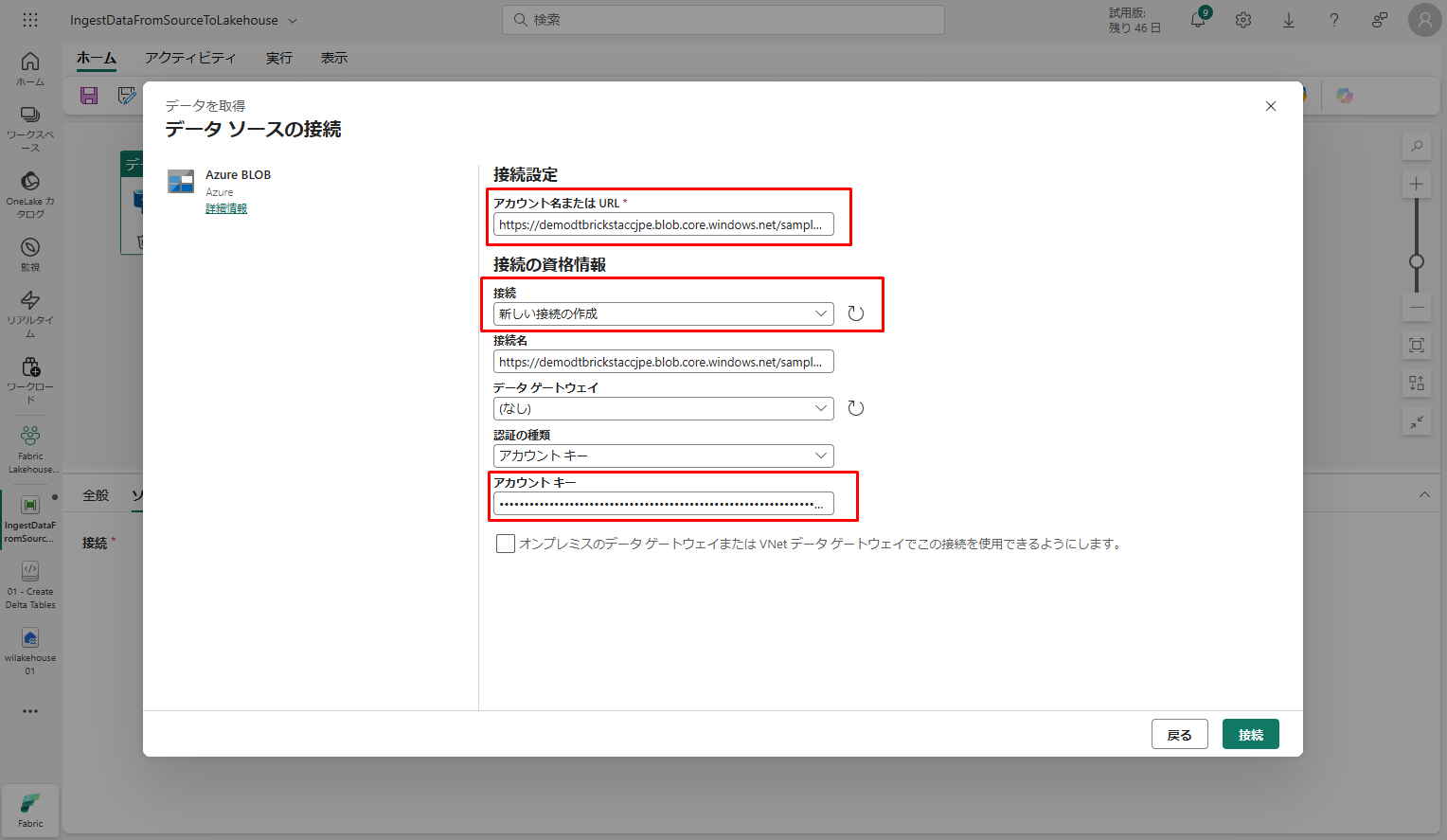Zoom in on canvas plus button
Image resolution: width=1447 pixels, height=840 pixels.
(1417, 184)
